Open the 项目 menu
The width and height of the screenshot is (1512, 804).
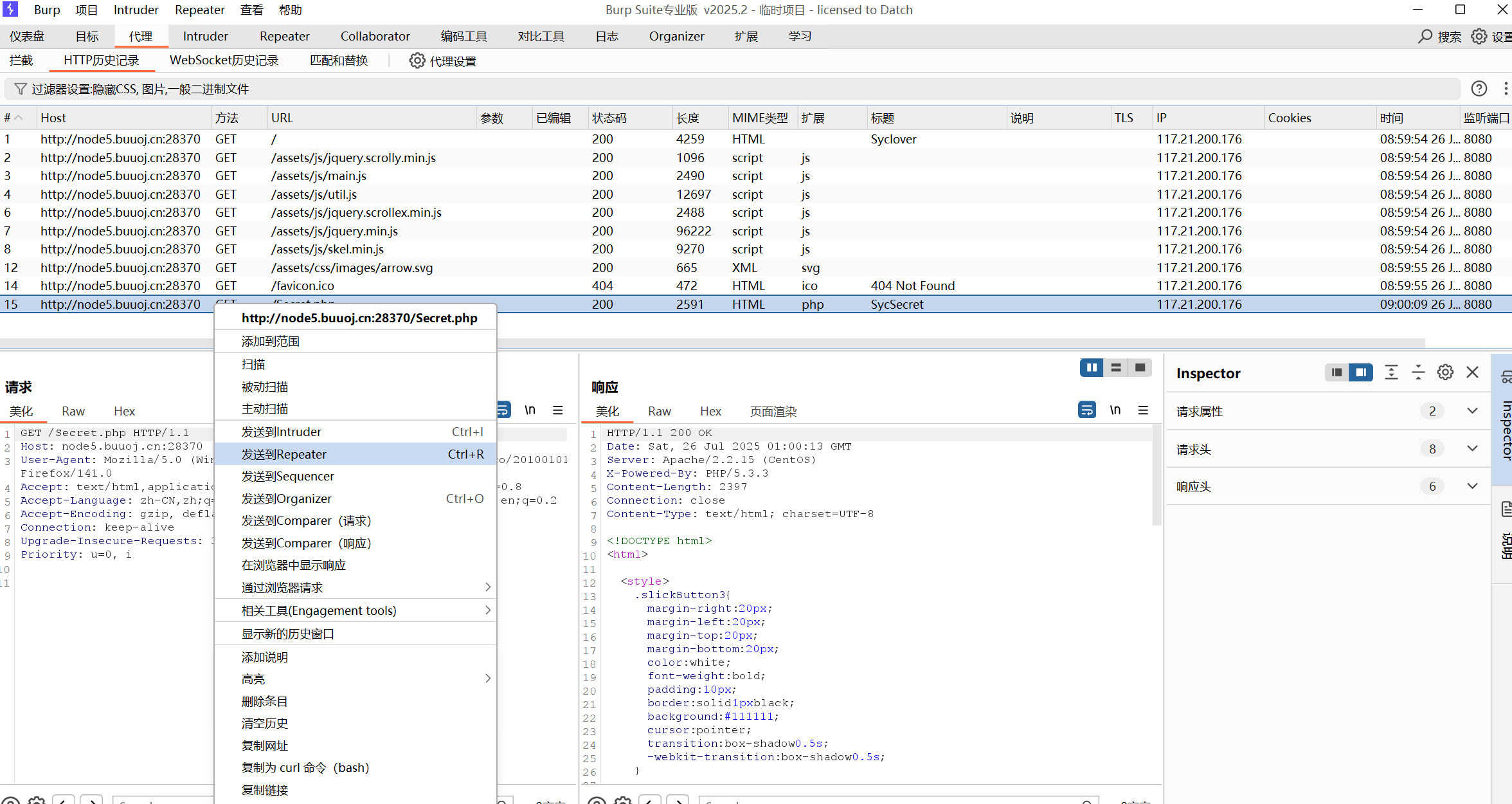point(87,10)
